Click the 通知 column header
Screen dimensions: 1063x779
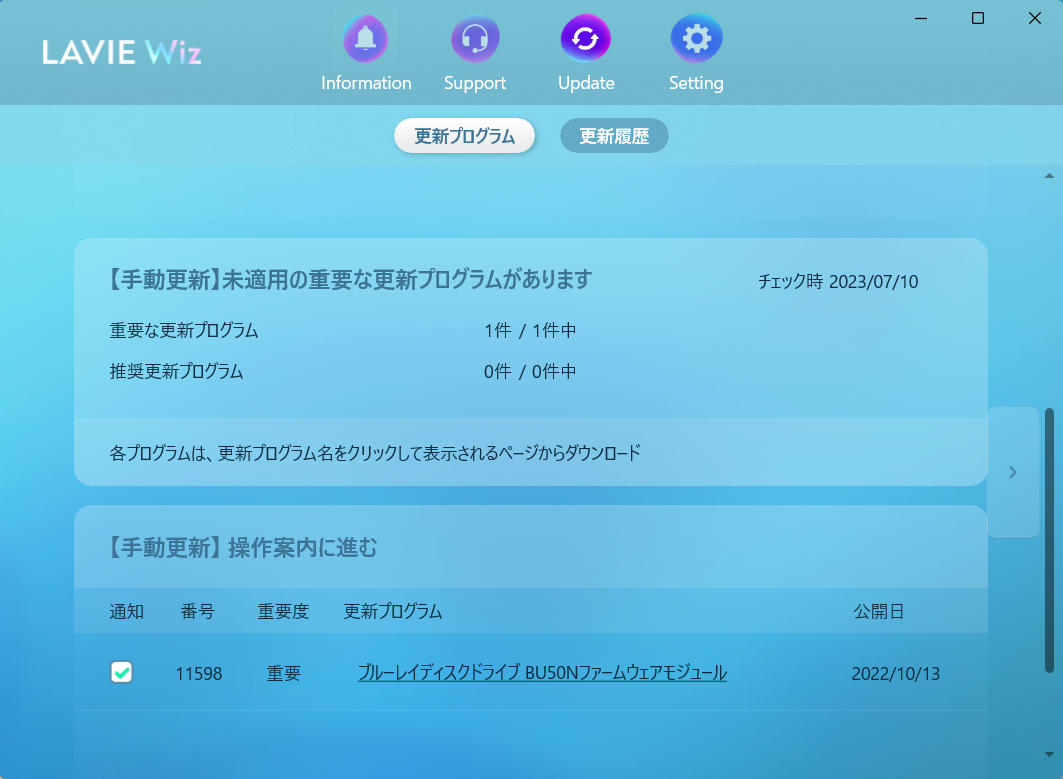click(x=127, y=612)
